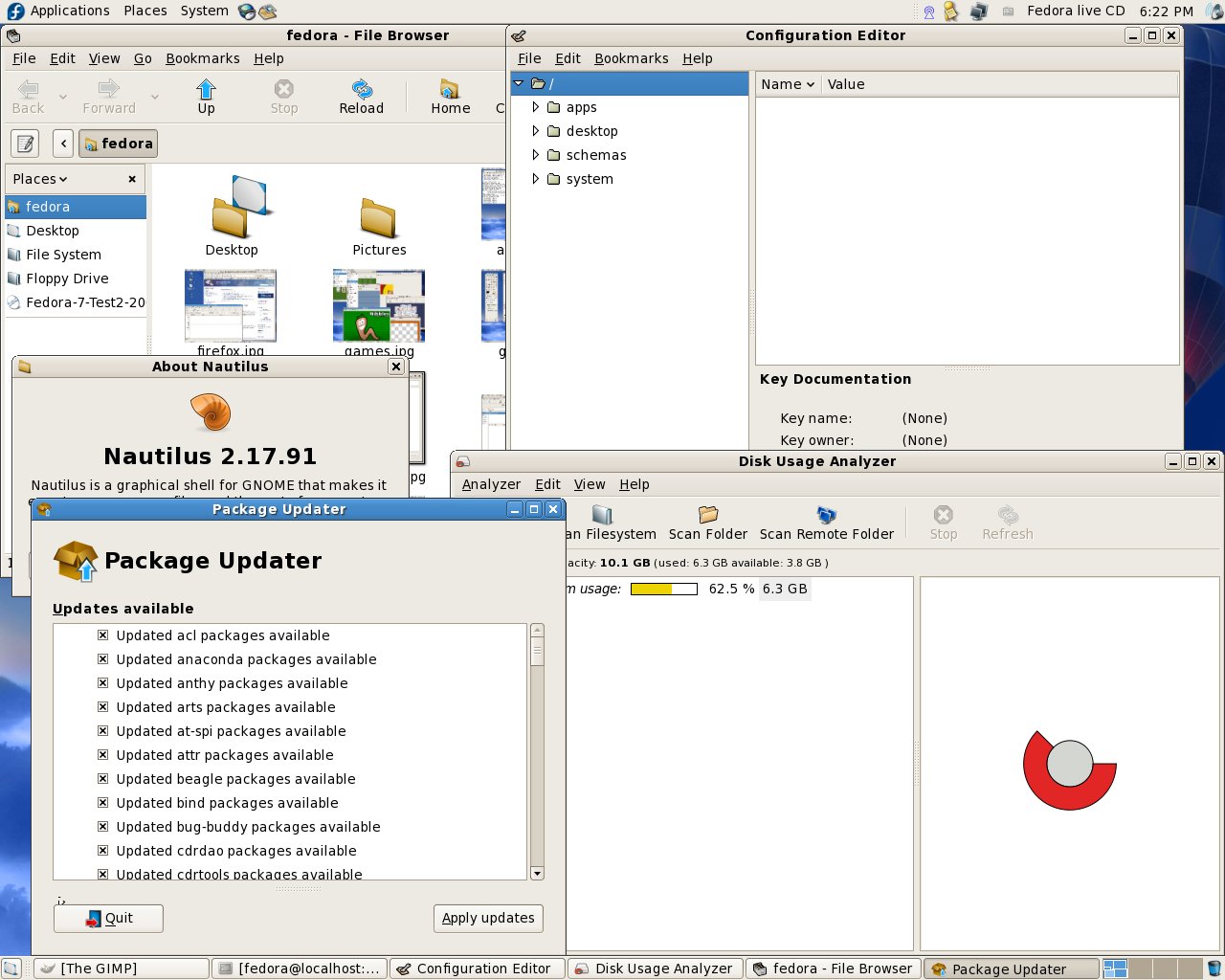The width and height of the screenshot is (1225, 980).
Task: Toggle the location text-entry edit icon
Action: [x=25, y=144]
